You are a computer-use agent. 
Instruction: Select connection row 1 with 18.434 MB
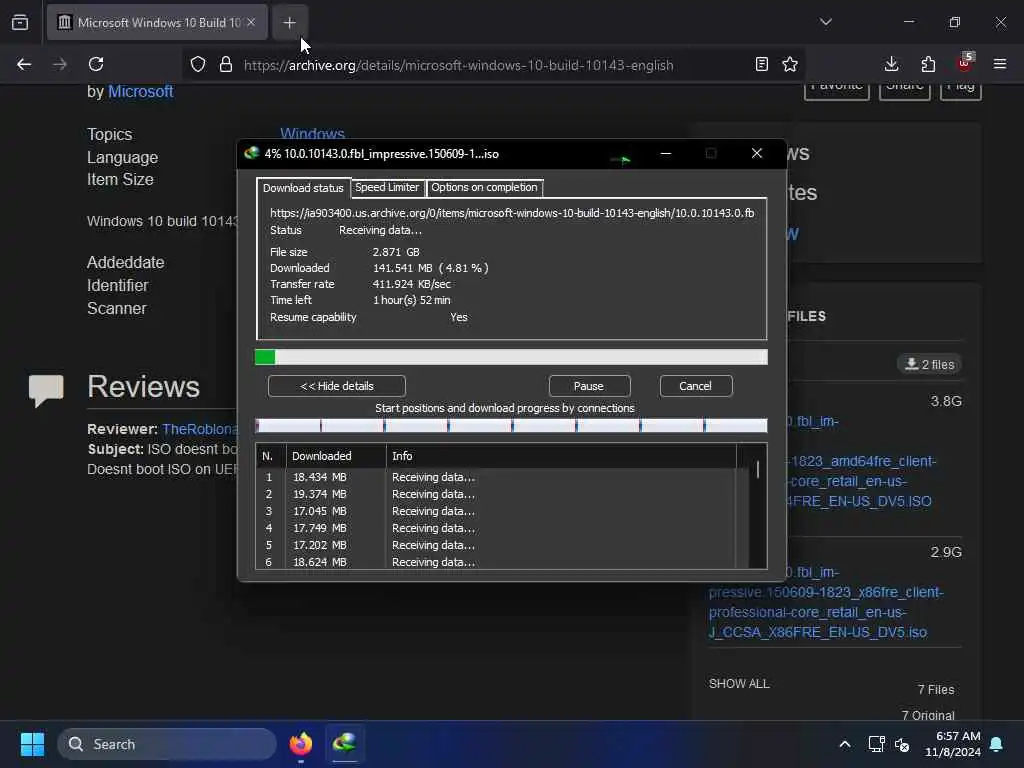tap(496, 477)
